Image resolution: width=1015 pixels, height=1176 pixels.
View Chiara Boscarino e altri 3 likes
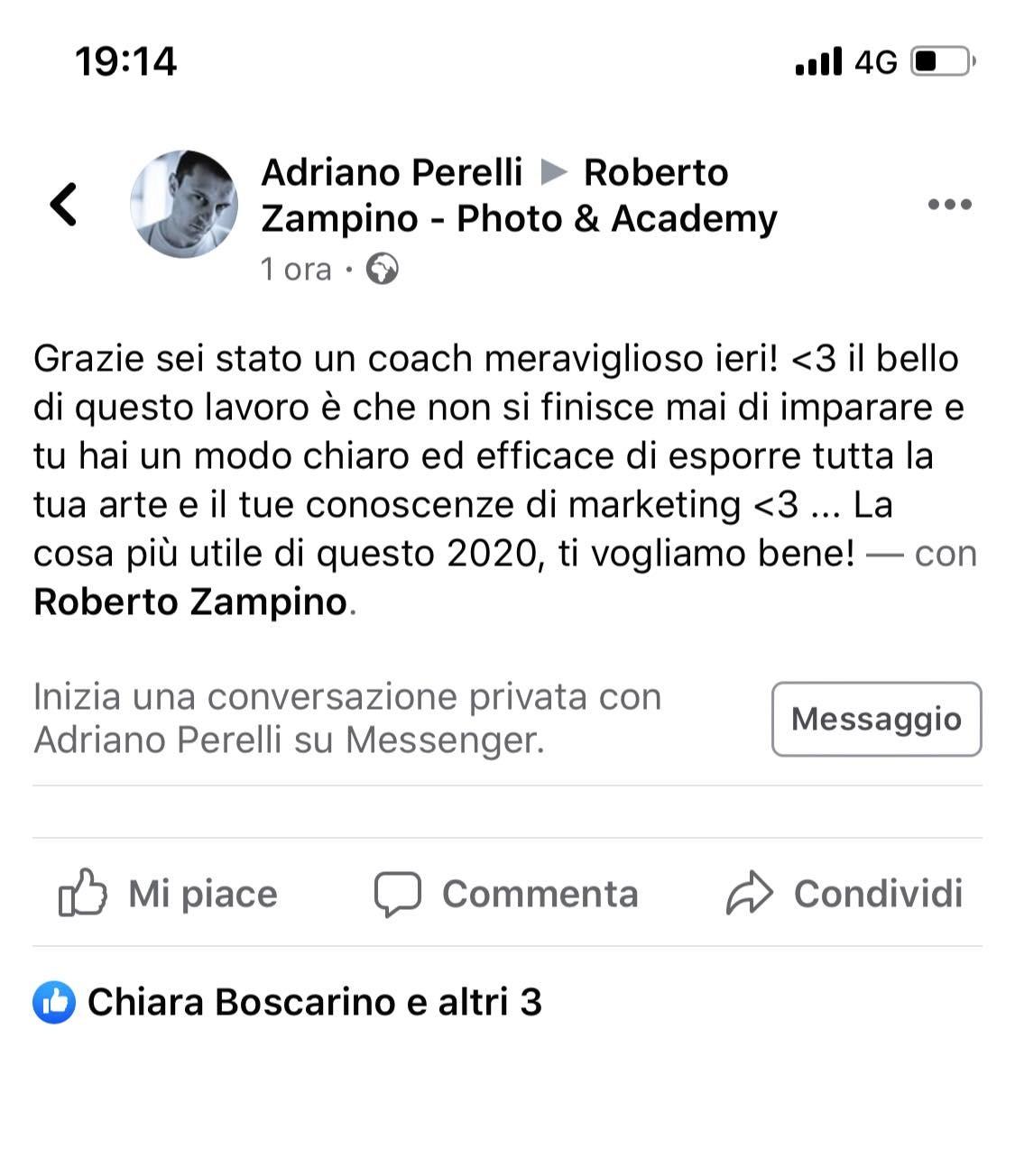(x=314, y=1002)
